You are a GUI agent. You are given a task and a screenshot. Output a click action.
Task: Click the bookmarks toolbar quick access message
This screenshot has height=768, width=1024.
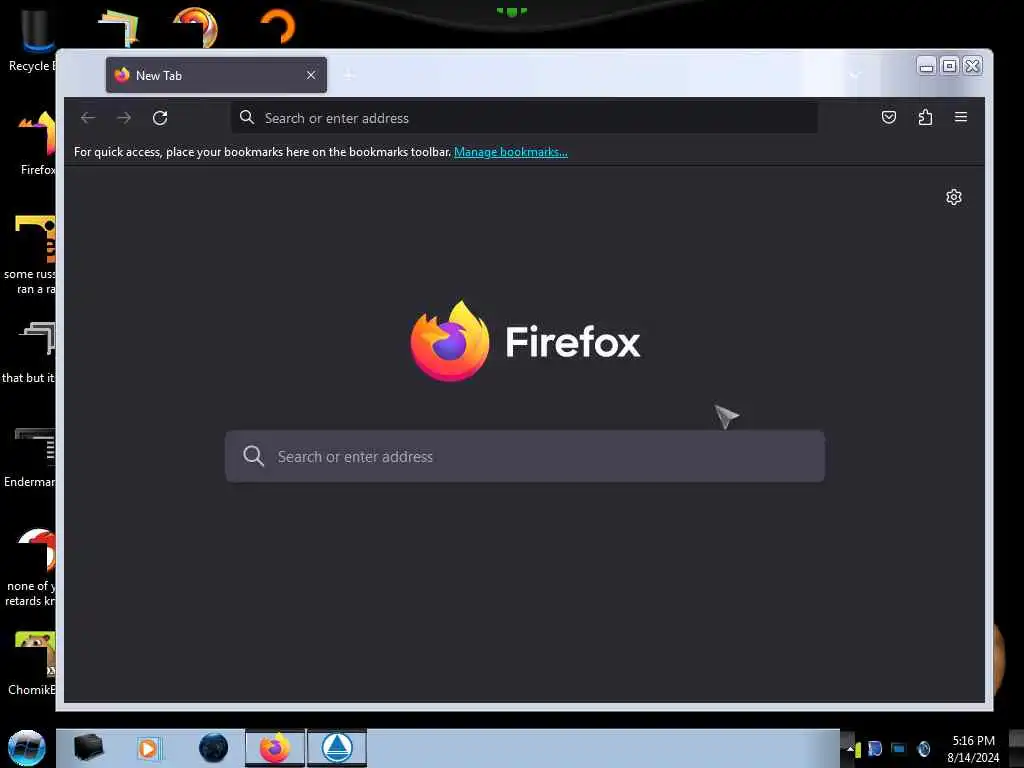click(x=263, y=152)
